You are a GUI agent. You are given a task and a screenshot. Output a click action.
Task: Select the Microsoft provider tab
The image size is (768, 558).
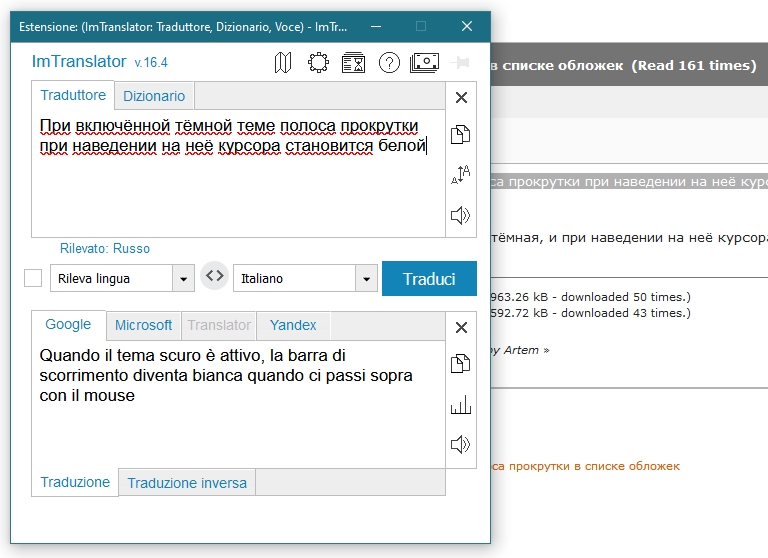click(x=144, y=325)
